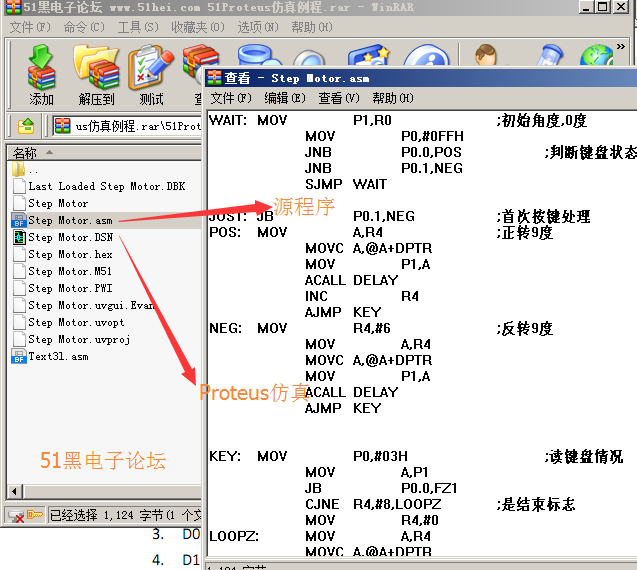
Task: Click the blue database Delete toolbar icon
Action: pos(259,55)
